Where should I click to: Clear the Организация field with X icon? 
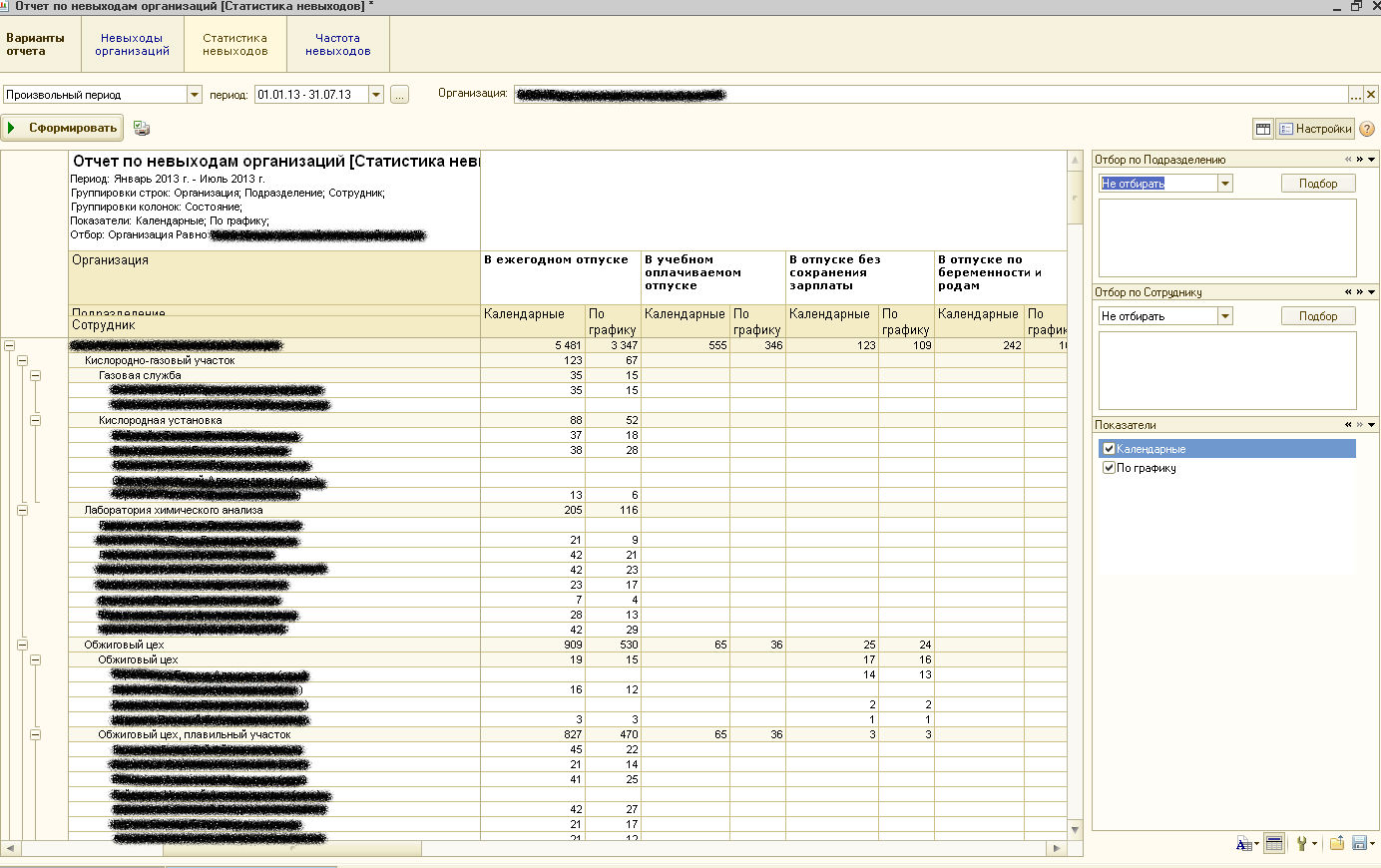1371,95
